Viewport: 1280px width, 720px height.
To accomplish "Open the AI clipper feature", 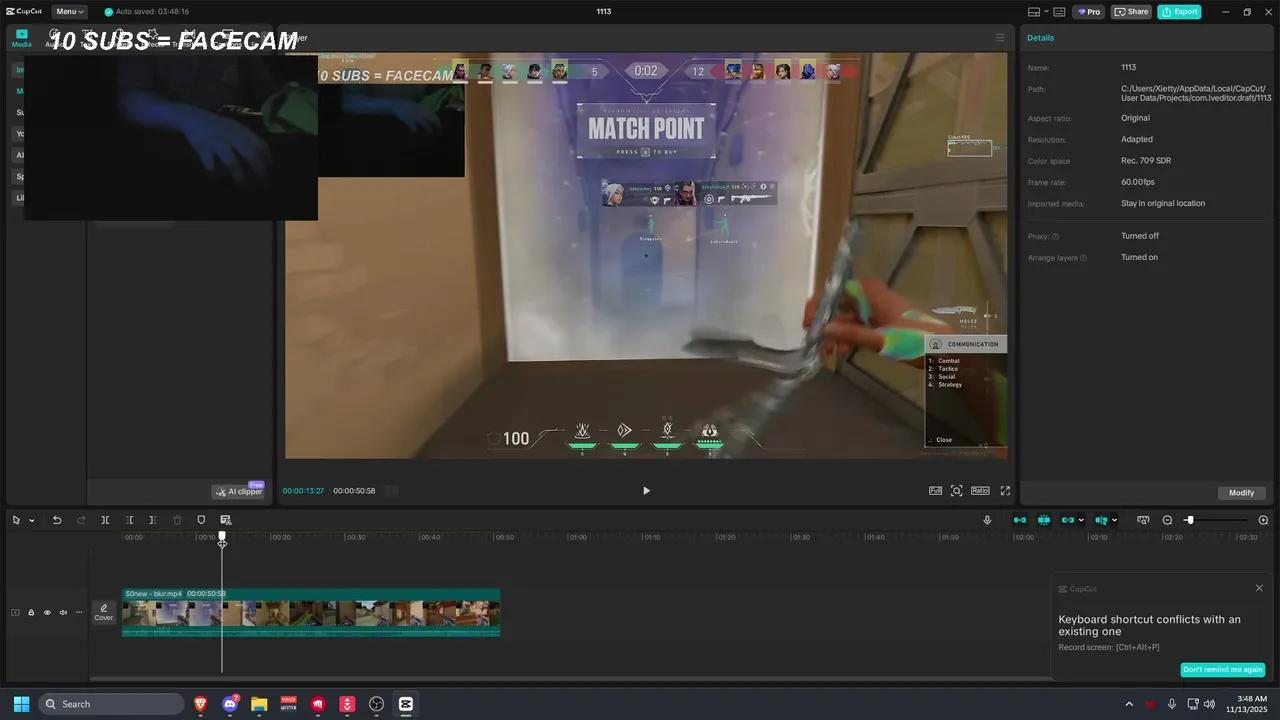I will click(x=239, y=491).
